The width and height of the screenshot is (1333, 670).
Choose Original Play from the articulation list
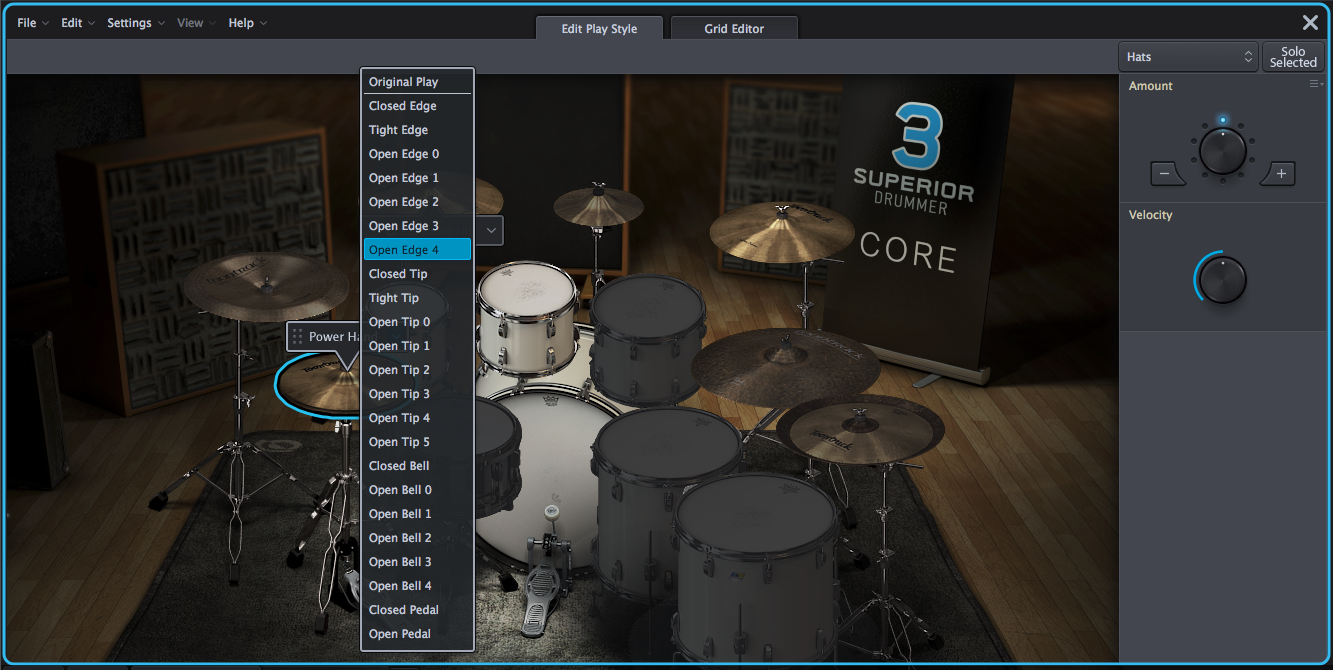404,81
